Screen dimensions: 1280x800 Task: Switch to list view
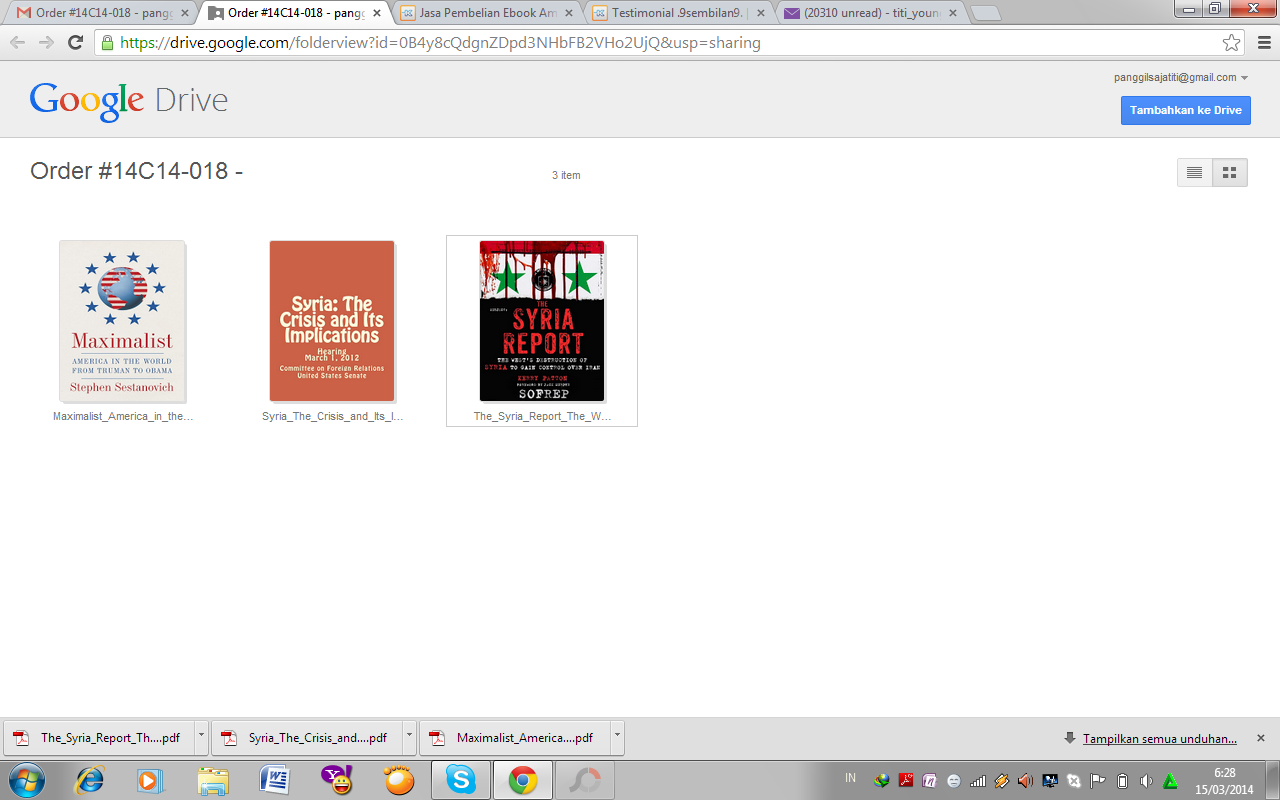[1194, 172]
